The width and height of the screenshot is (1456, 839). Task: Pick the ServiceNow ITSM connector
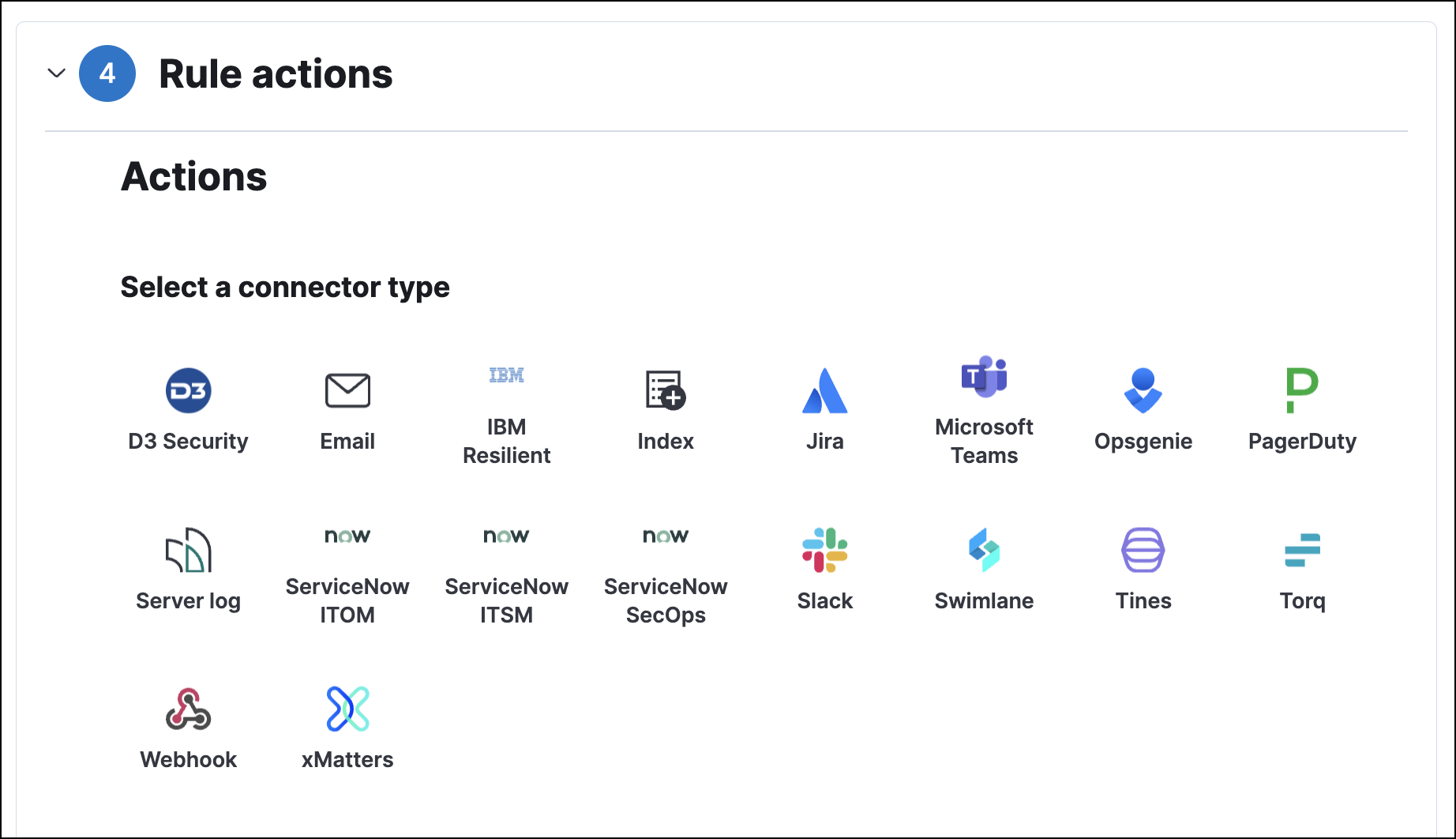tap(507, 565)
